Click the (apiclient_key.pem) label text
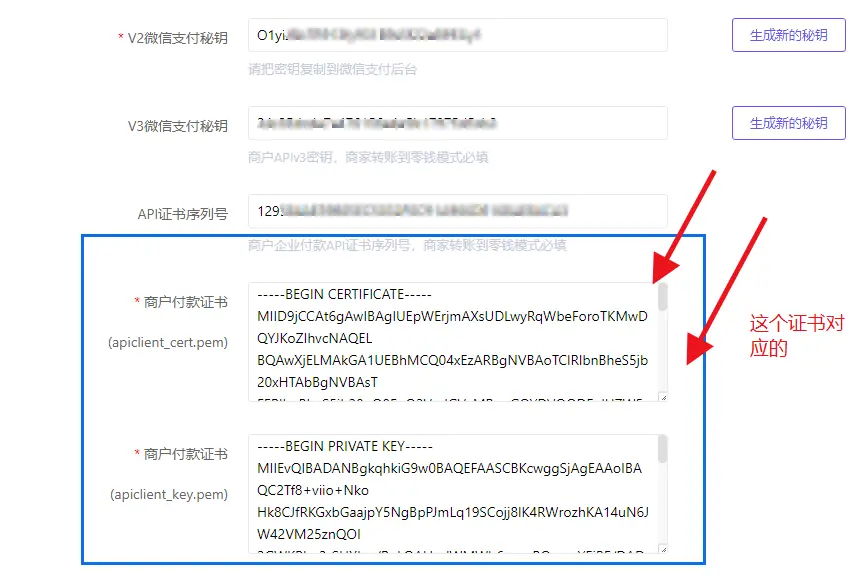The image size is (859, 581). click(169, 494)
